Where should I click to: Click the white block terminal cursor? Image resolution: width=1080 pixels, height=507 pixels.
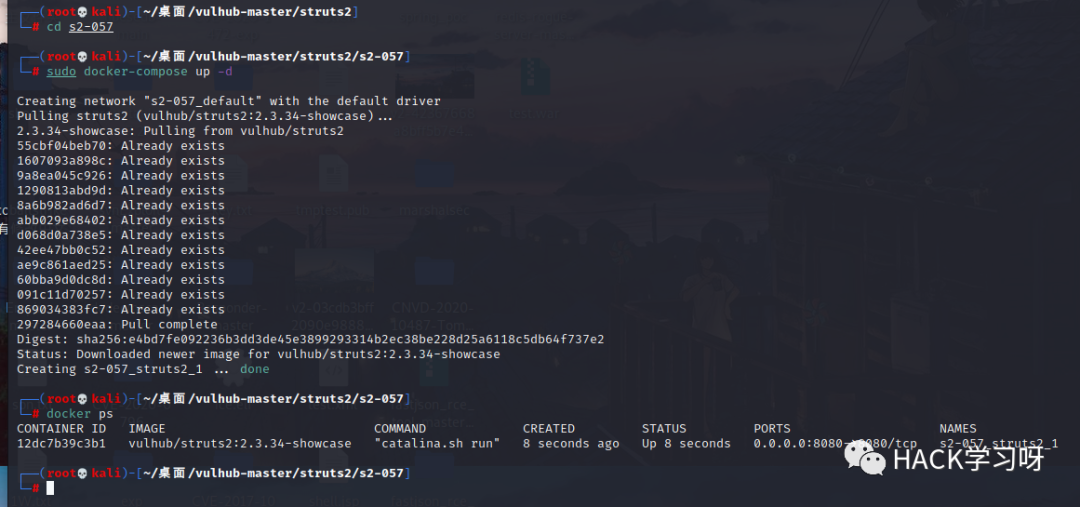[50, 488]
